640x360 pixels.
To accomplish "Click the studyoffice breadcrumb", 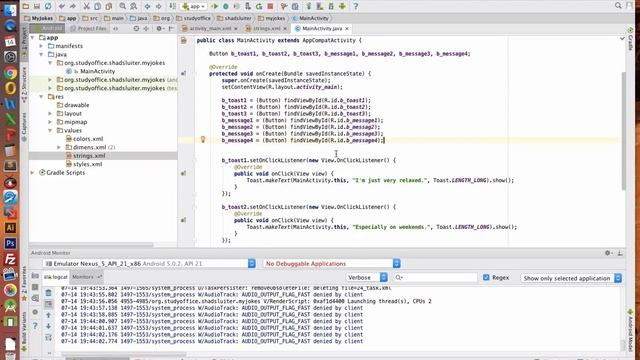I will click(x=194, y=18).
